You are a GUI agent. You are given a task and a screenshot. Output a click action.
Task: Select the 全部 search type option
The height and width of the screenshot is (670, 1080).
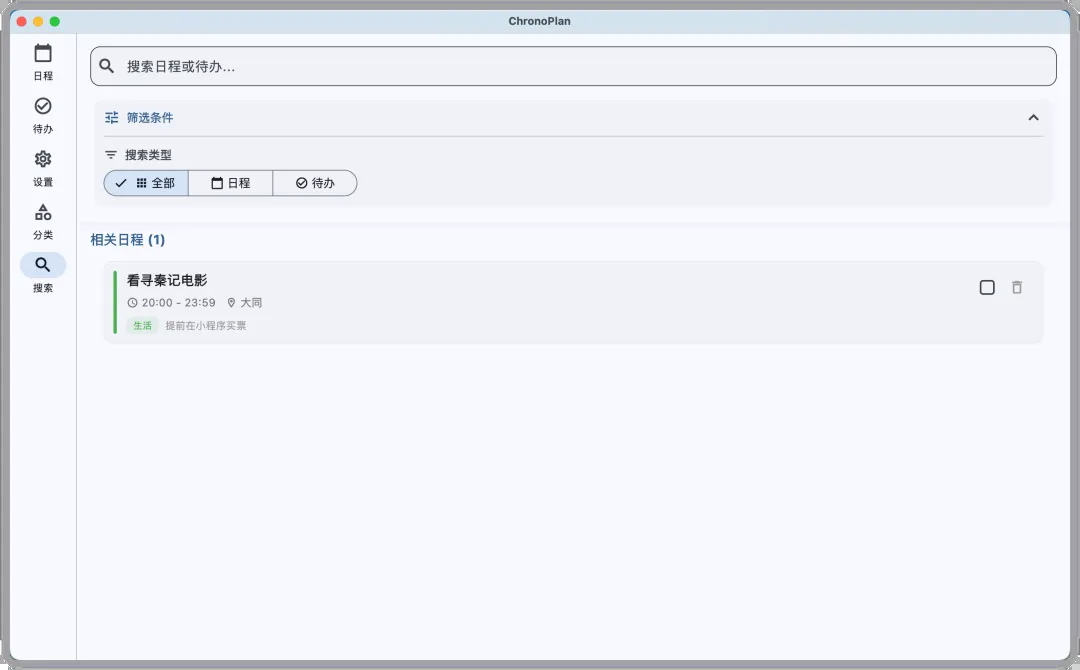pos(146,183)
